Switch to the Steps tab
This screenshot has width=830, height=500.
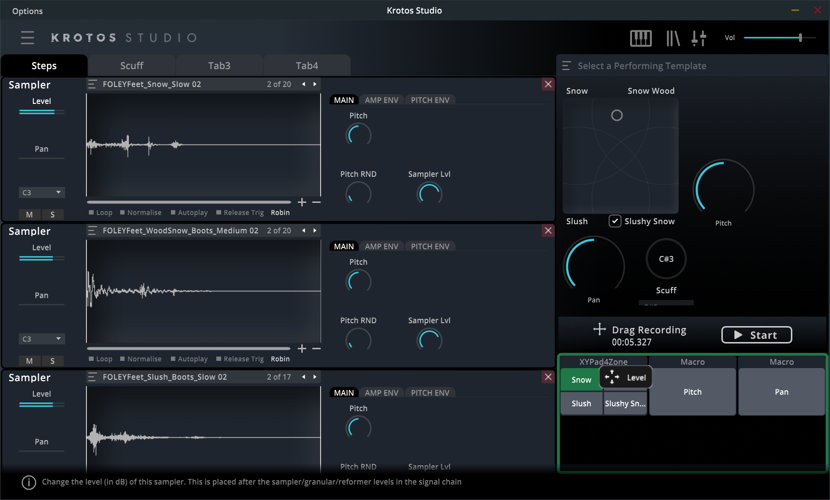(x=44, y=66)
